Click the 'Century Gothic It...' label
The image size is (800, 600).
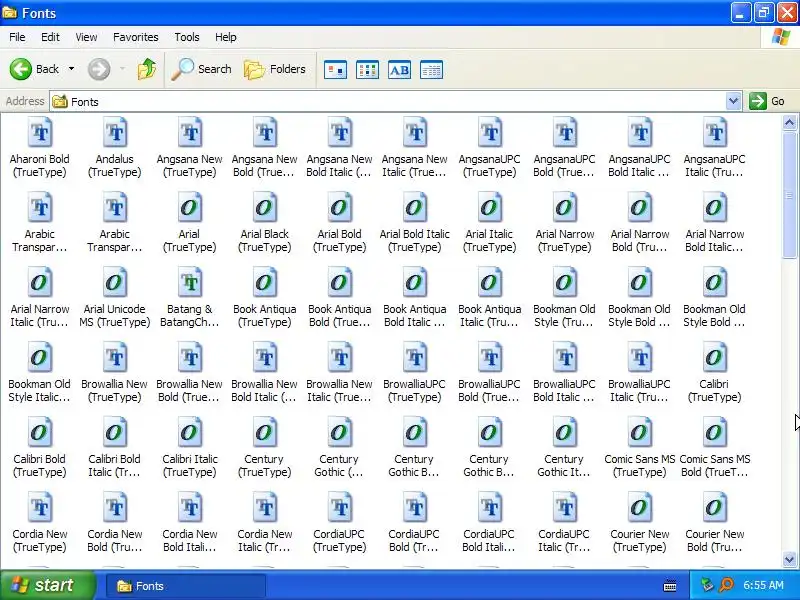(x=564, y=465)
